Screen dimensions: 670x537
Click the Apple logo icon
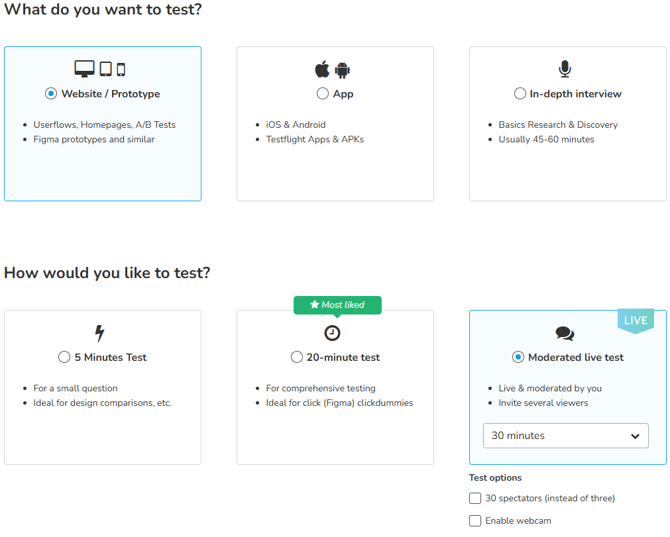click(322, 69)
